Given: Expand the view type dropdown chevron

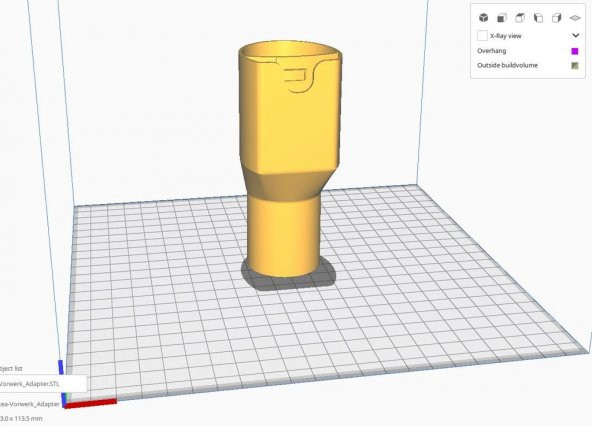Looking at the screenshot, I should (575, 36).
